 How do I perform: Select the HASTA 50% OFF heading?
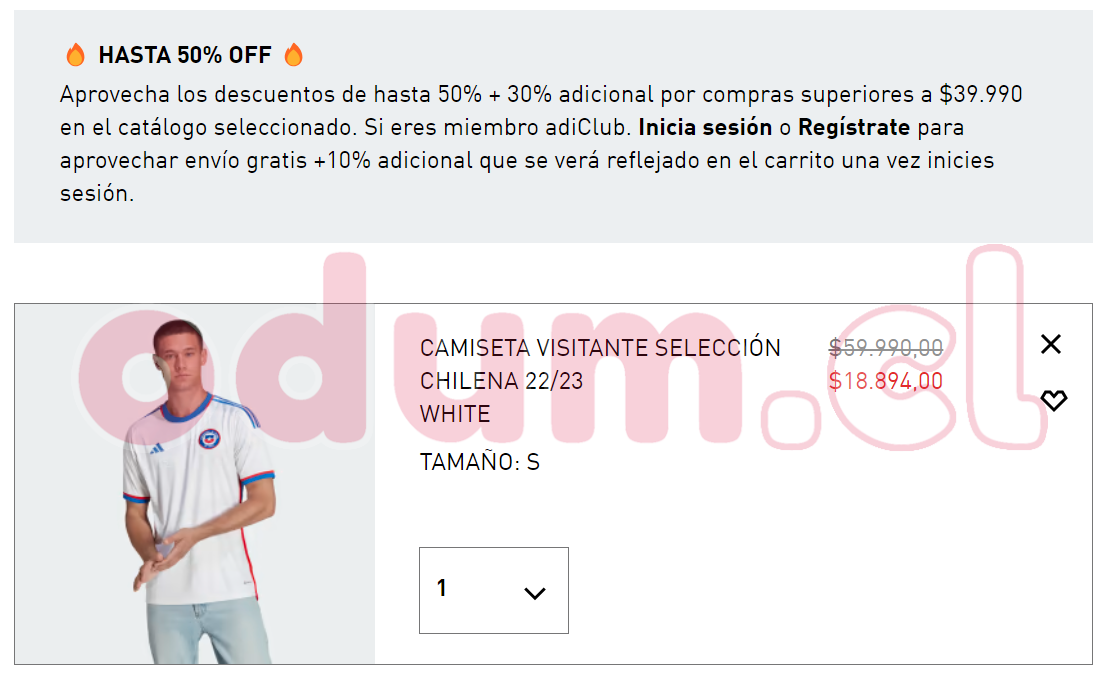click(185, 55)
